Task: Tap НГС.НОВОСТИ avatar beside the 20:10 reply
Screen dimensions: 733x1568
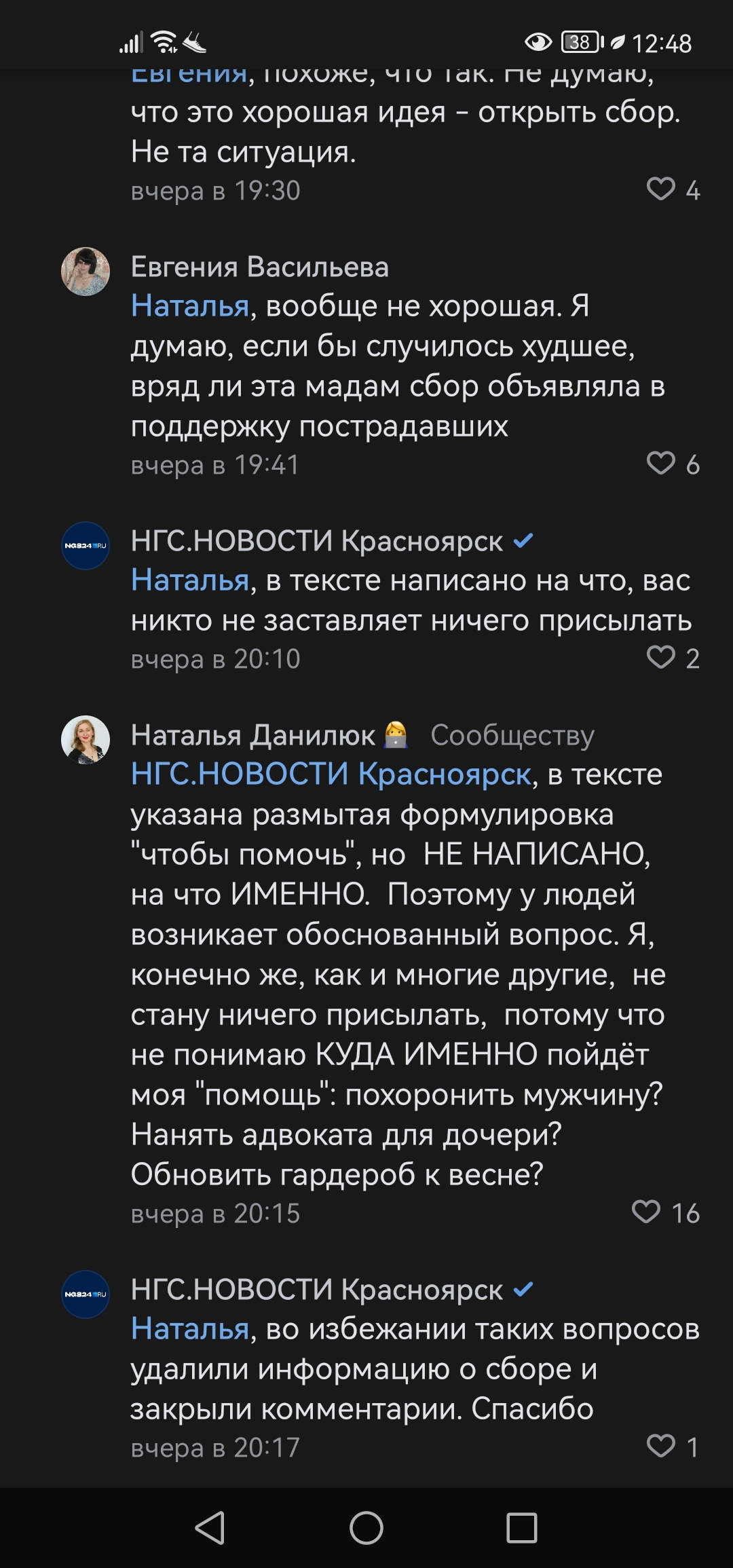Action: point(86,546)
